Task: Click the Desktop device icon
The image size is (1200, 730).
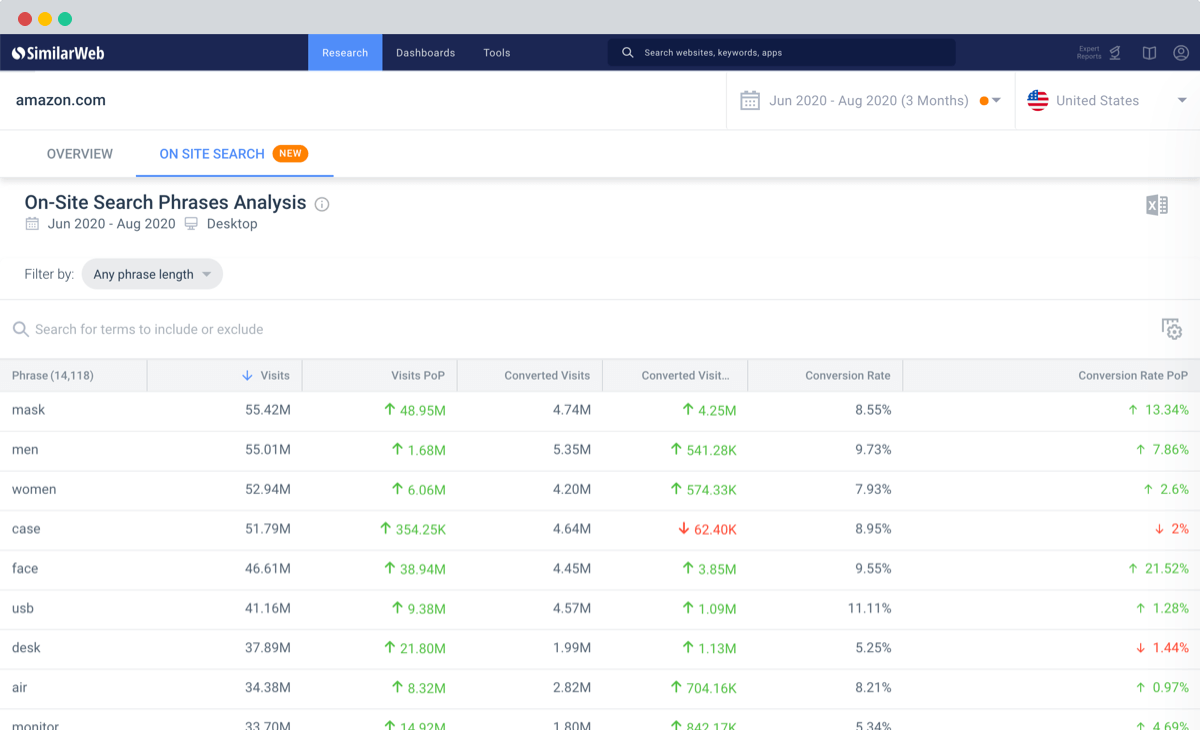Action: click(x=191, y=224)
